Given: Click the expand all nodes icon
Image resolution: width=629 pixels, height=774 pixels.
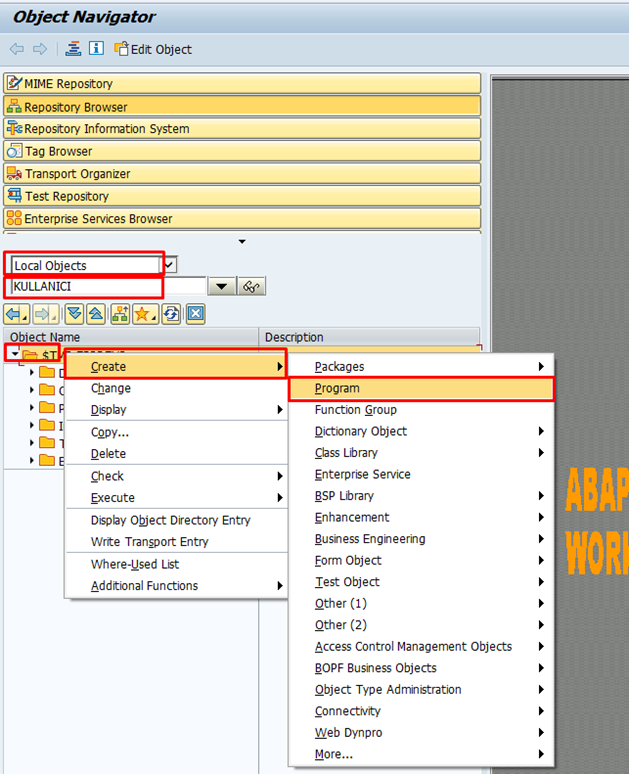Looking at the screenshot, I should [x=73, y=314].
